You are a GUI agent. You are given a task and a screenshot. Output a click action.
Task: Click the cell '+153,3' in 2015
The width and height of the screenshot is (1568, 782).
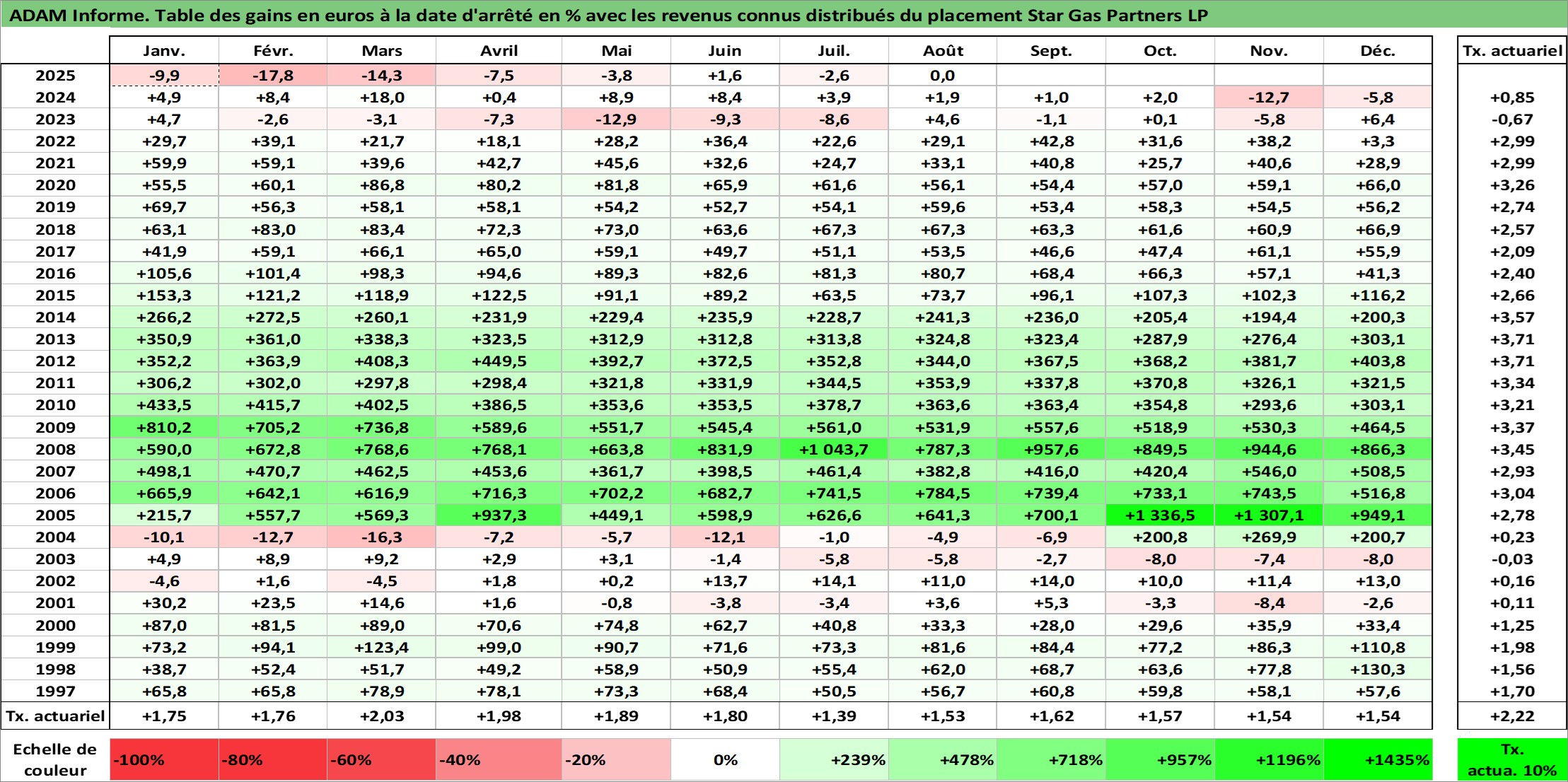pos(164,296)
